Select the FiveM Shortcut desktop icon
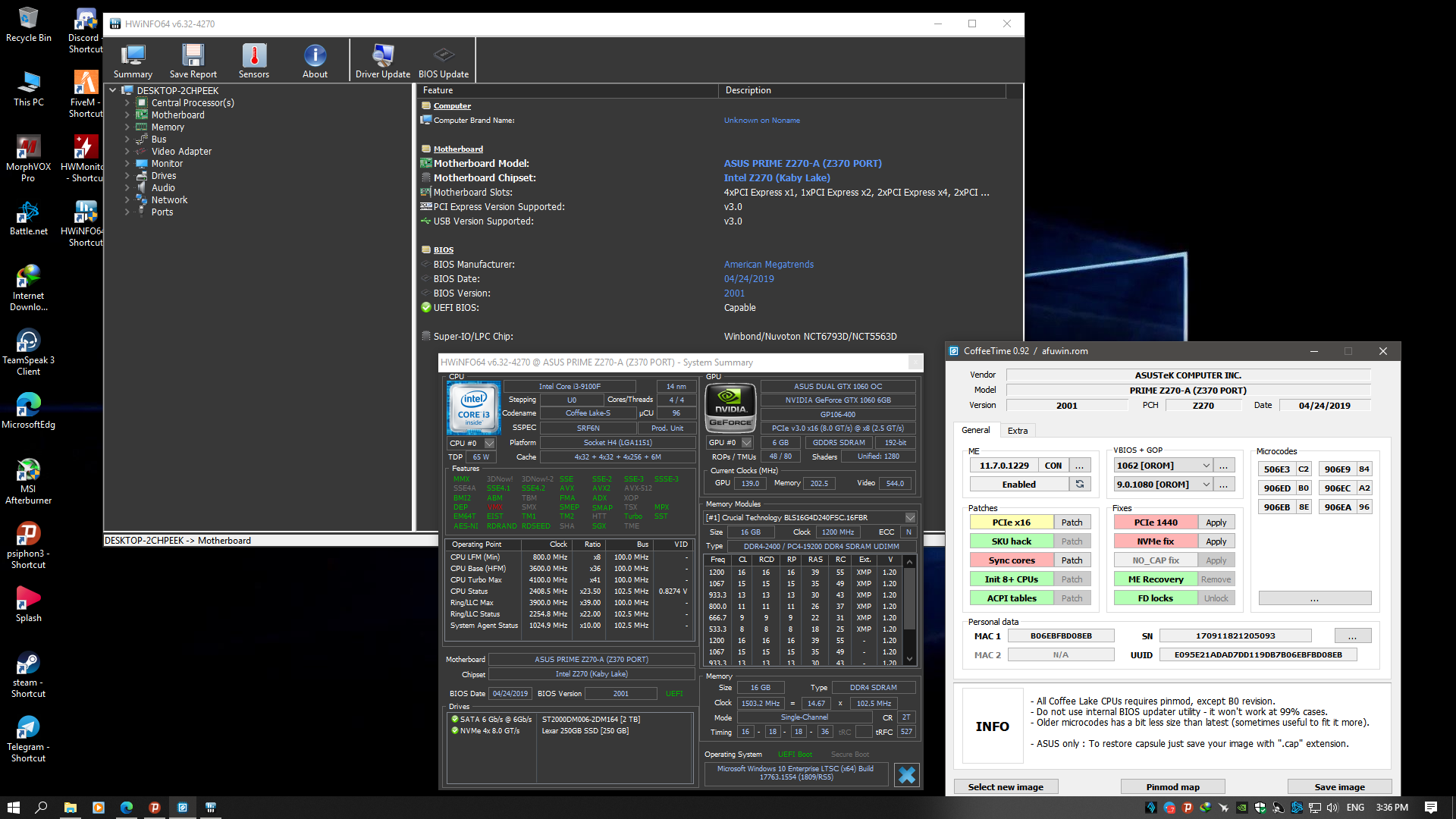Screen dimensions: 1456x819 (x=86, y=94)
